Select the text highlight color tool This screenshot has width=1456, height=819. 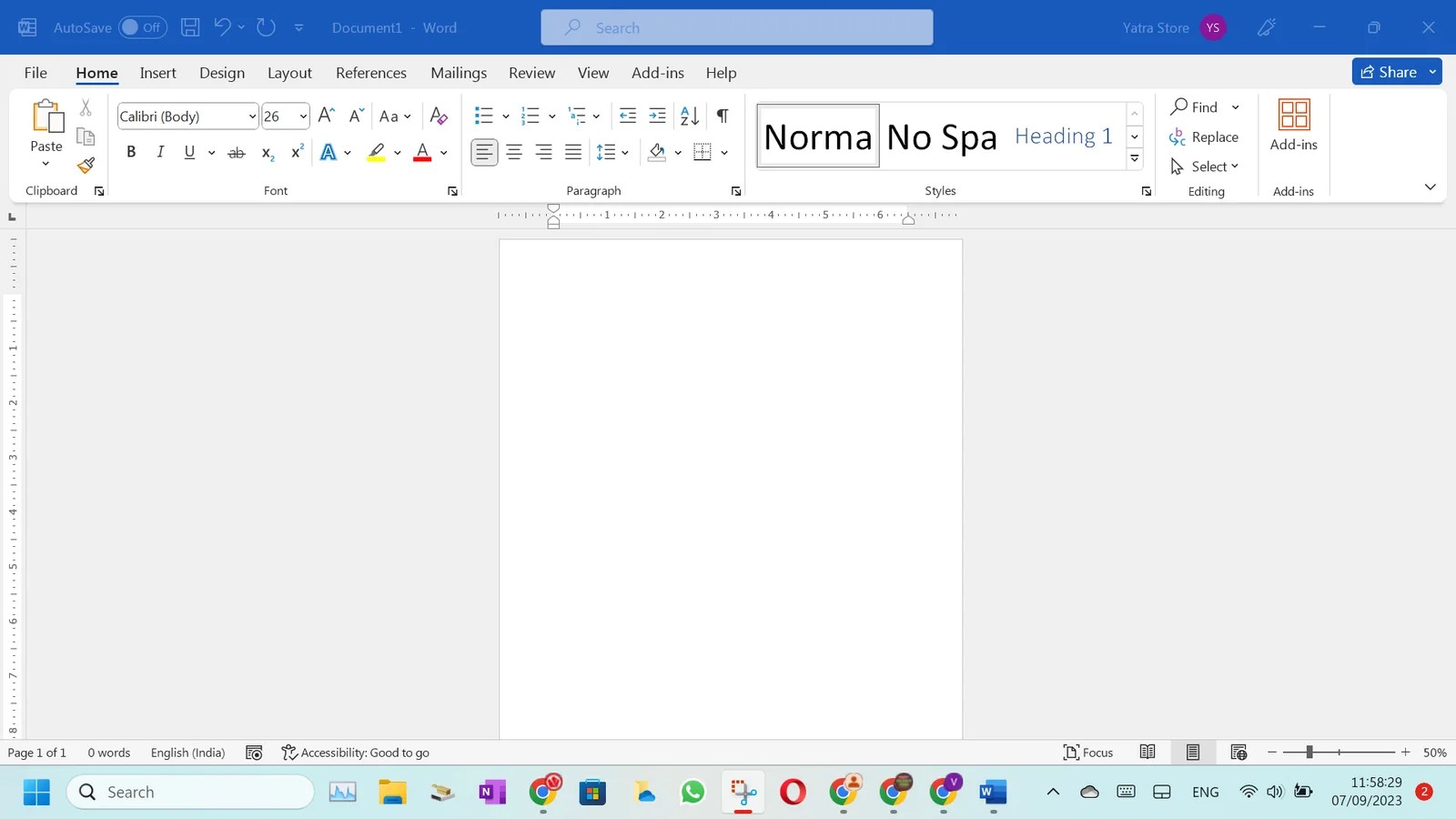click(x=375, y=152)
